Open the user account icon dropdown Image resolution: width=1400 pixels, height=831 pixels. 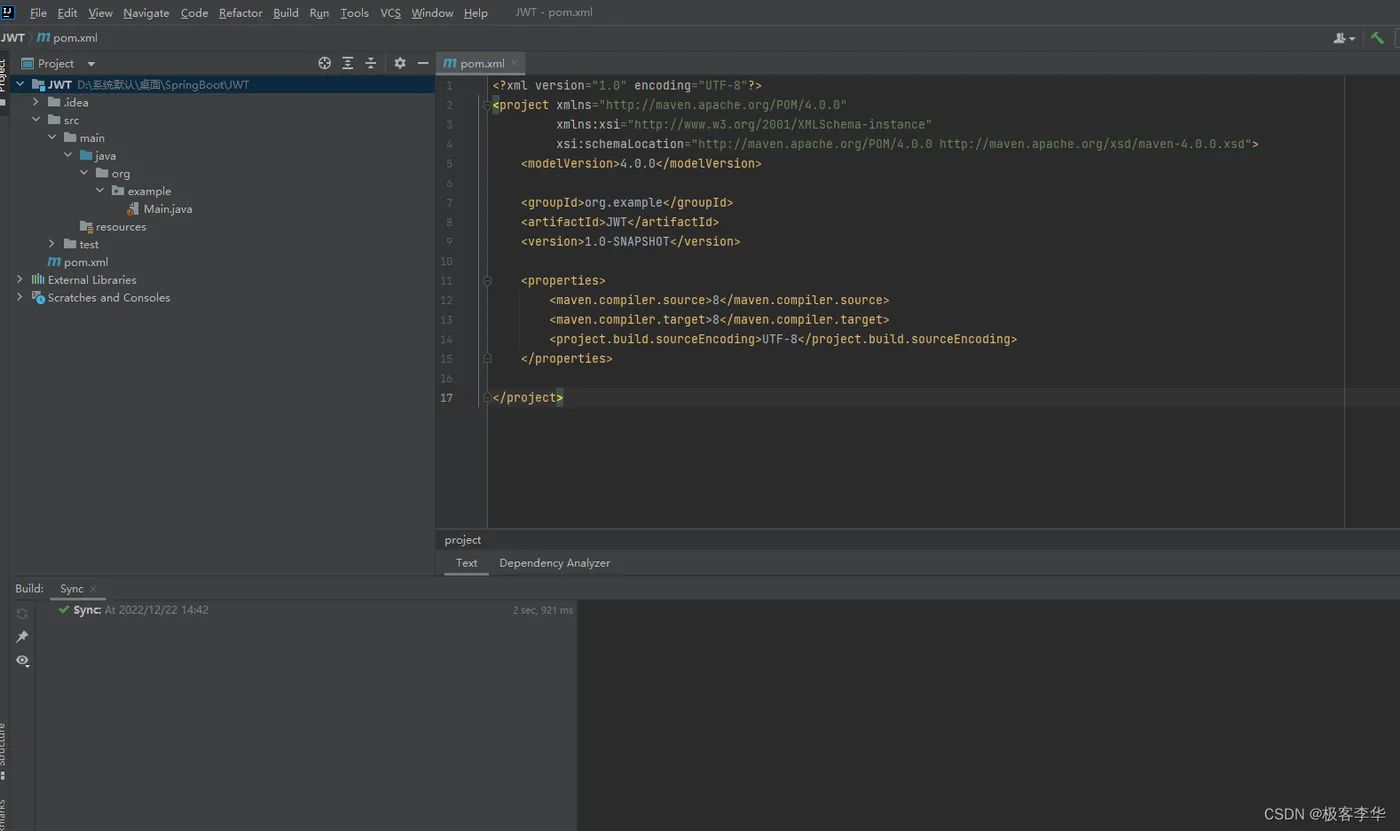click(x=1344, y=38)
